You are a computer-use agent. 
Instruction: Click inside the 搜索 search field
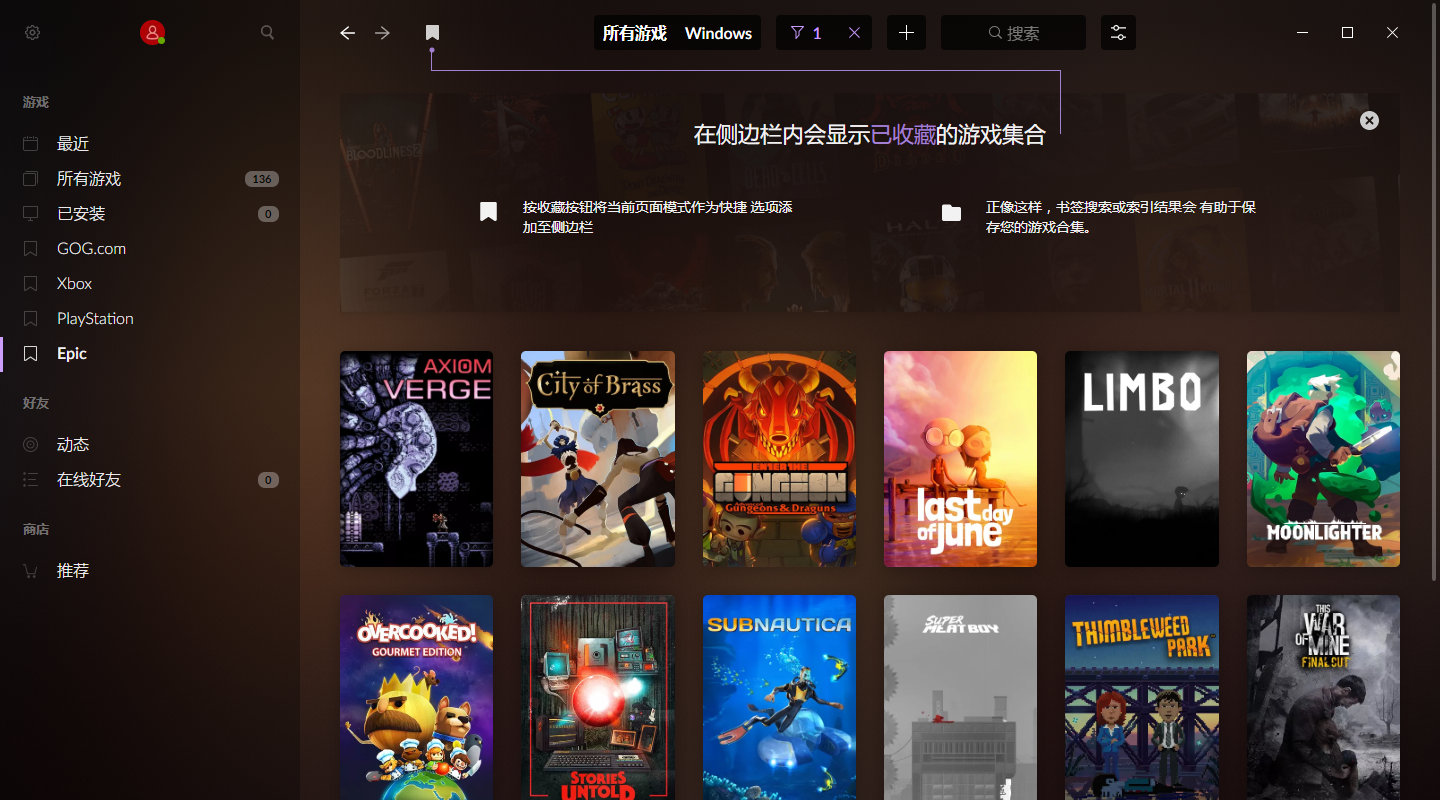[1013, 32]
